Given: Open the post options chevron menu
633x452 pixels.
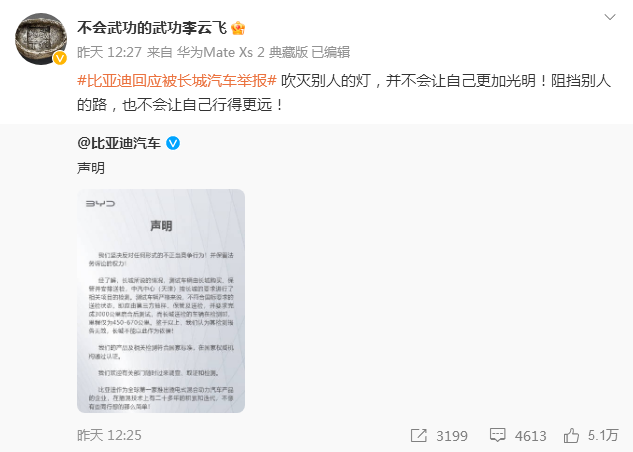Looking at the screenshot, I should coord(610,17).
